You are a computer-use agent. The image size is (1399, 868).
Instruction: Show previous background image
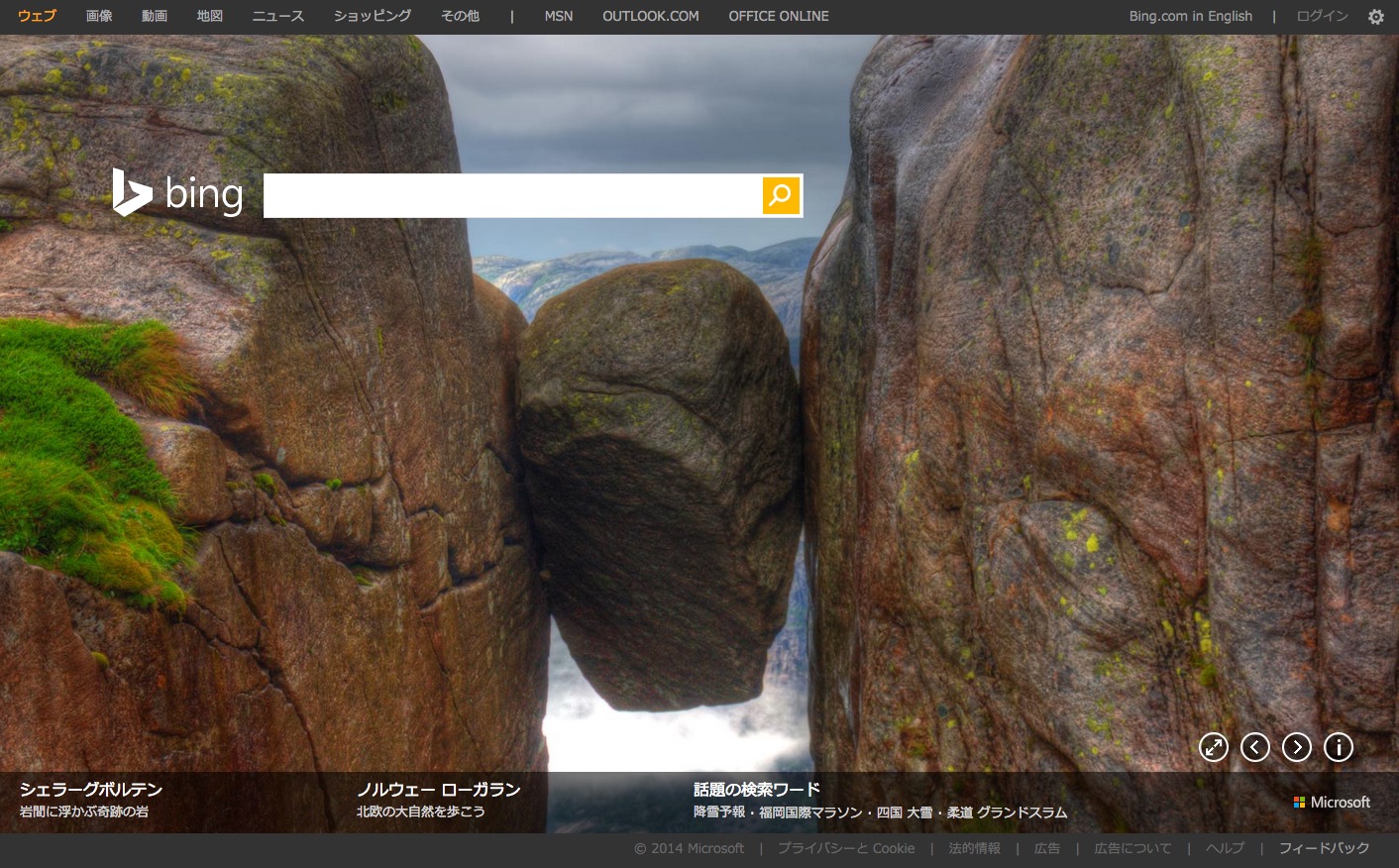click(1255, 747)
